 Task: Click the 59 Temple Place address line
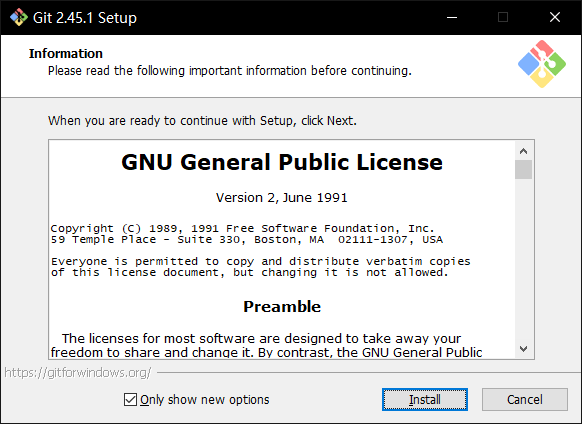pyautogui.click(x=247, y=239)
